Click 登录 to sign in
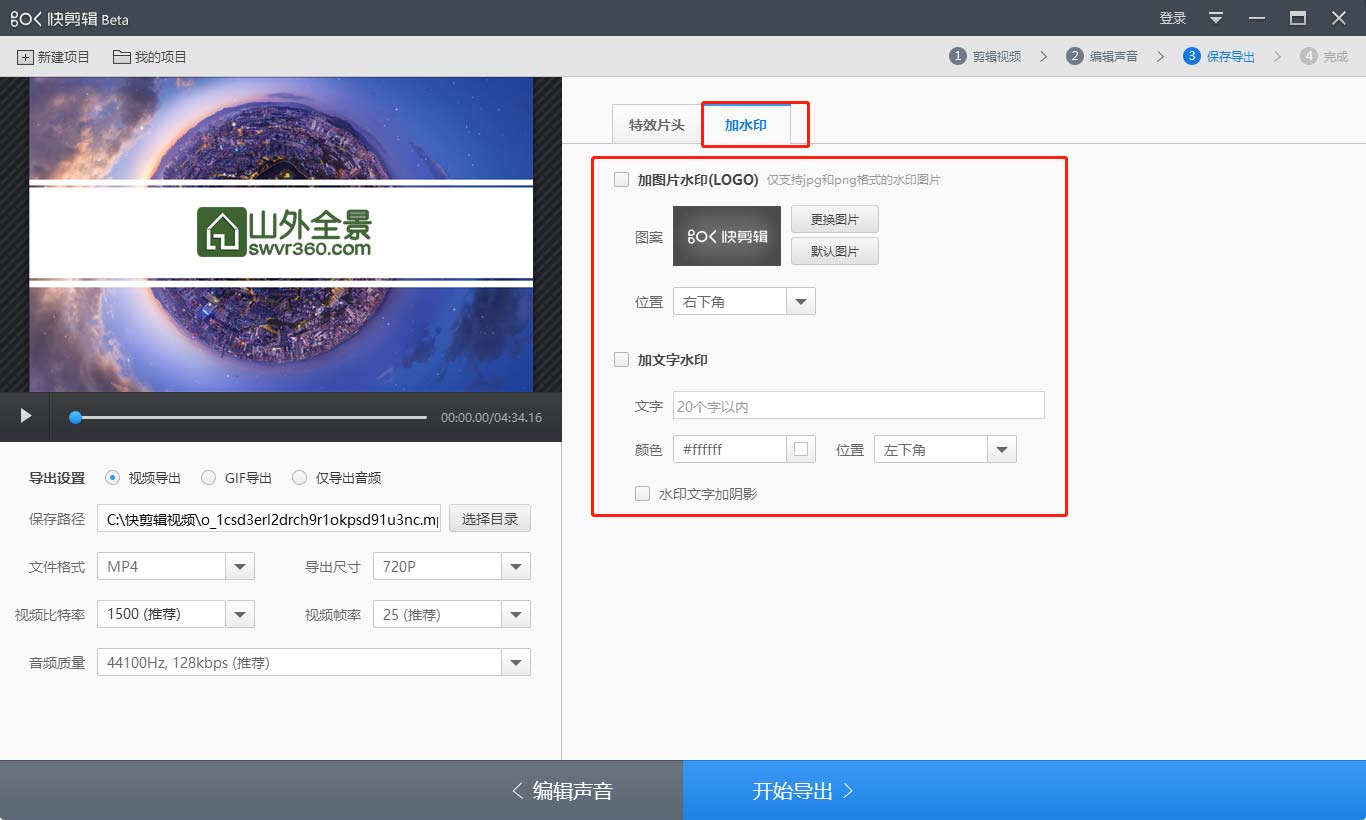The width and height of the screenshot is (1366, 820). click(x=1172, y=18)
